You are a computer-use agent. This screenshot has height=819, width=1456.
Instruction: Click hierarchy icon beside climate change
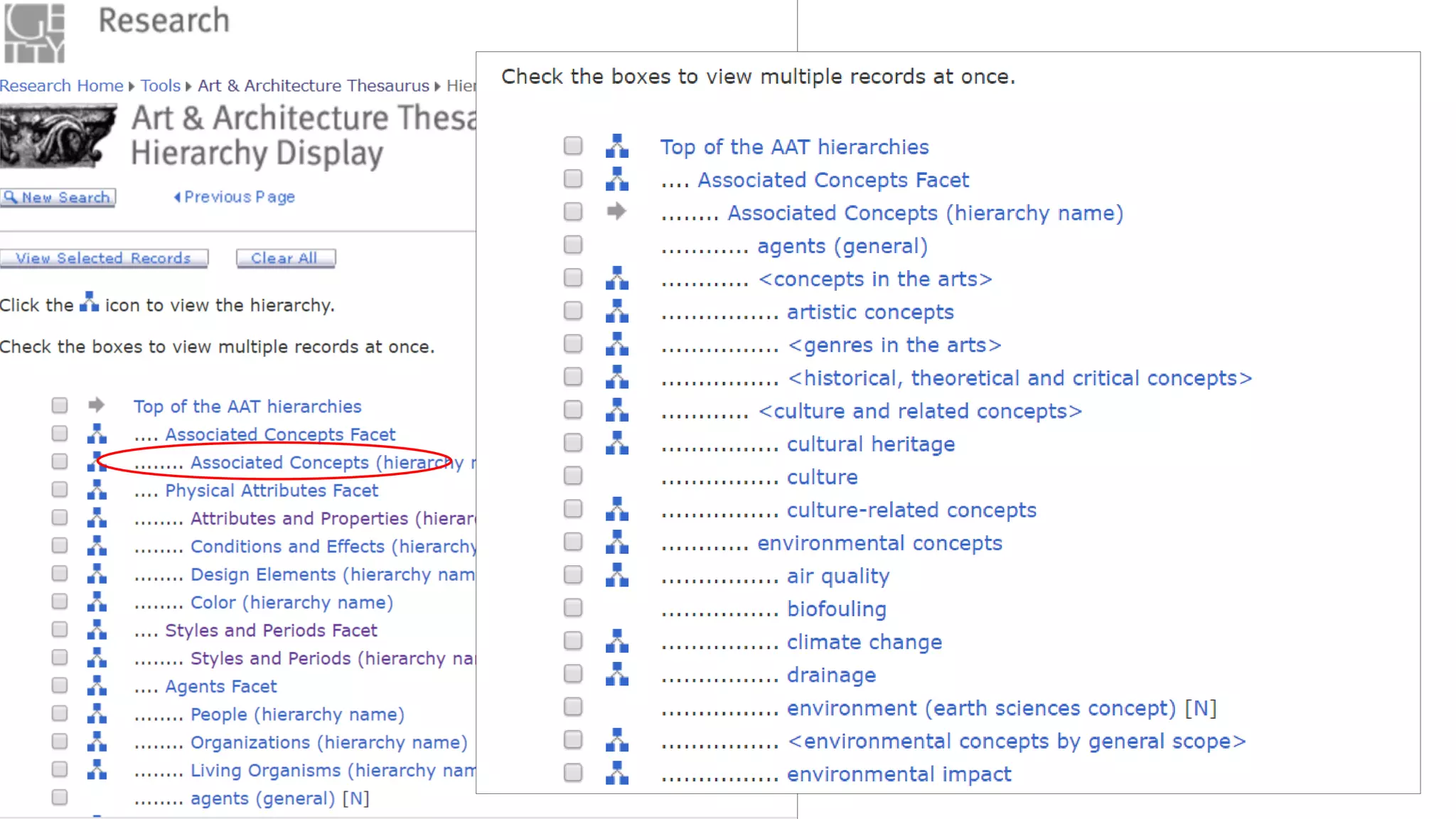pos(616,641)
